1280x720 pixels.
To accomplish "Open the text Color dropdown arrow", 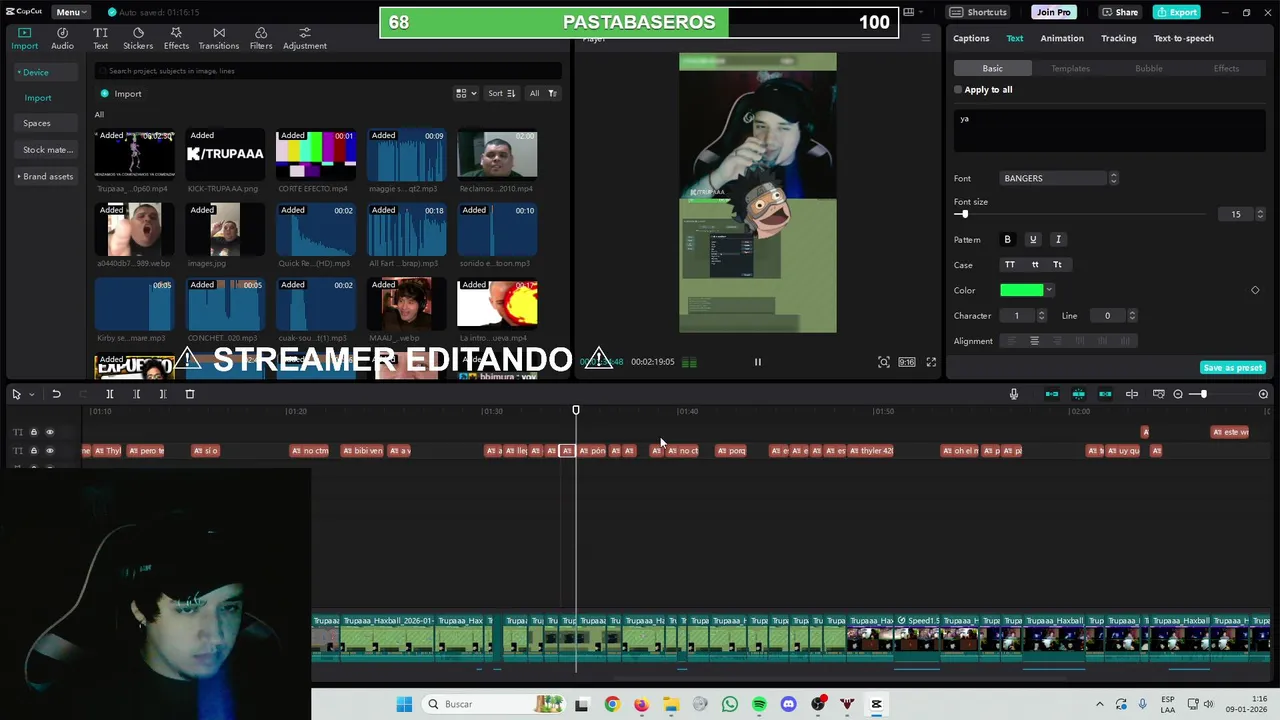I will (1049, 290).
